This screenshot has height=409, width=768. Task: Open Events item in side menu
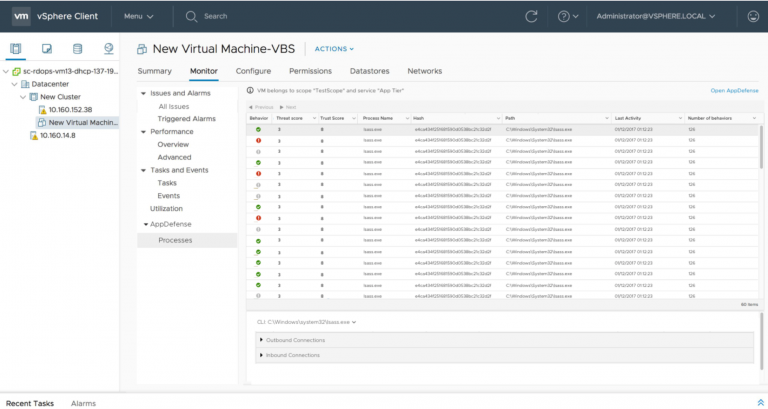(x=168, y=196)
